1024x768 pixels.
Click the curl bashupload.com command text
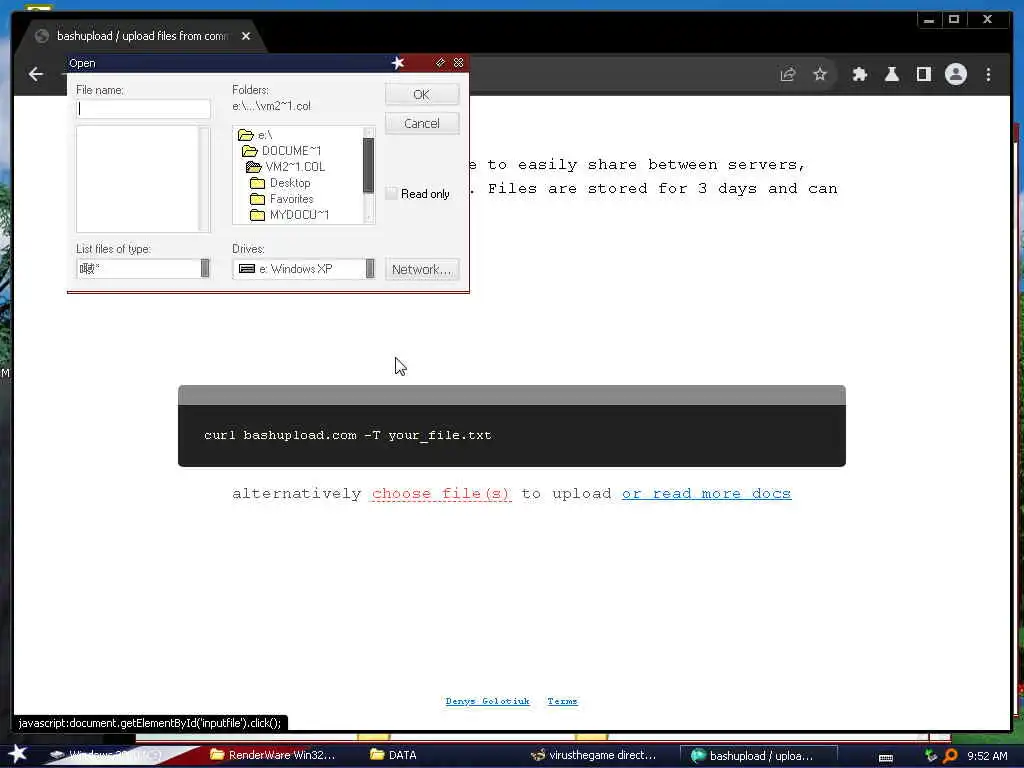coord(347,435)
